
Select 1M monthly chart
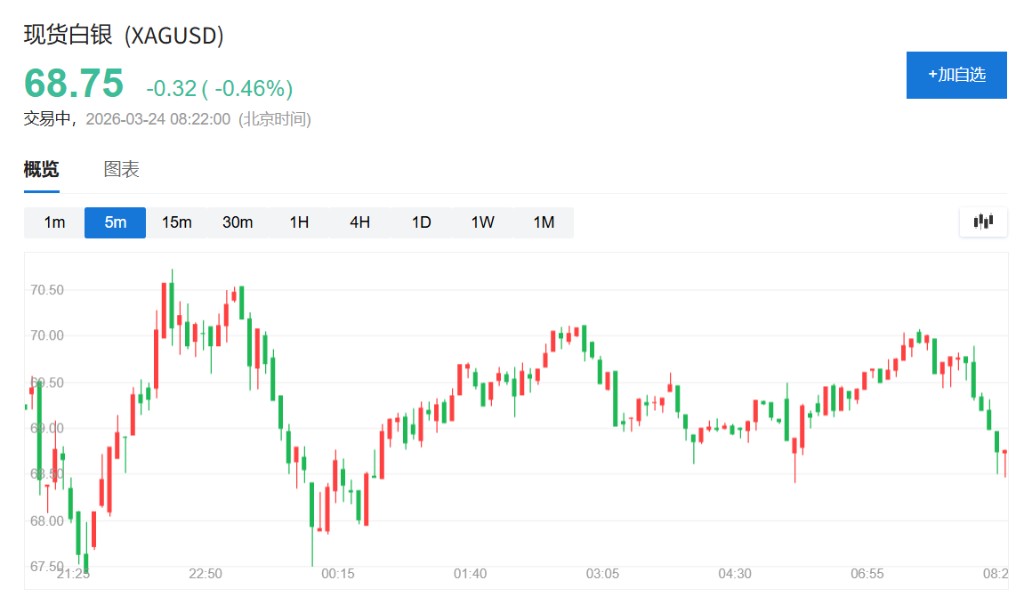[543, 222]
